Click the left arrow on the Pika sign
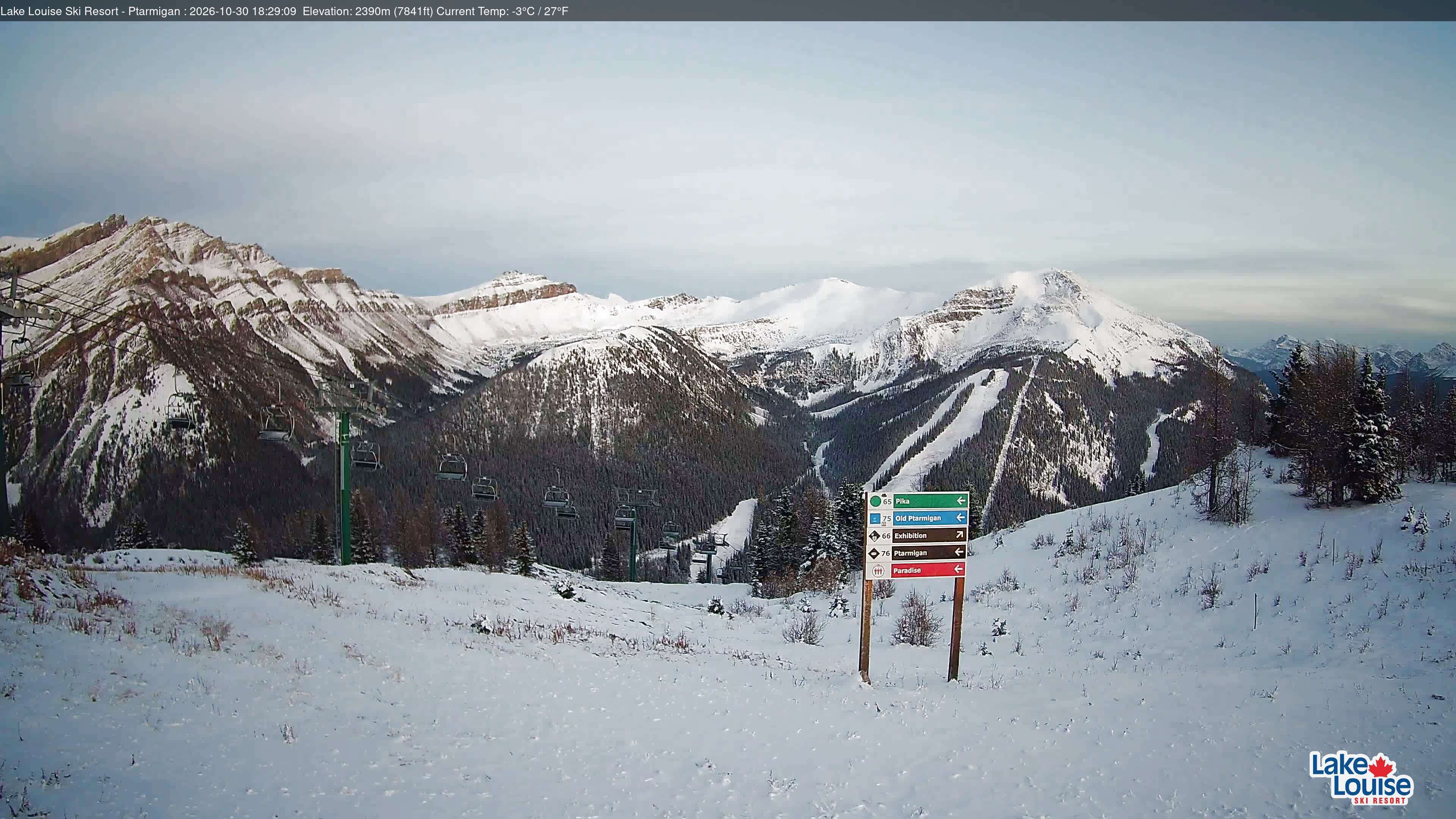Screen dimensions: 1456x819 962,501
